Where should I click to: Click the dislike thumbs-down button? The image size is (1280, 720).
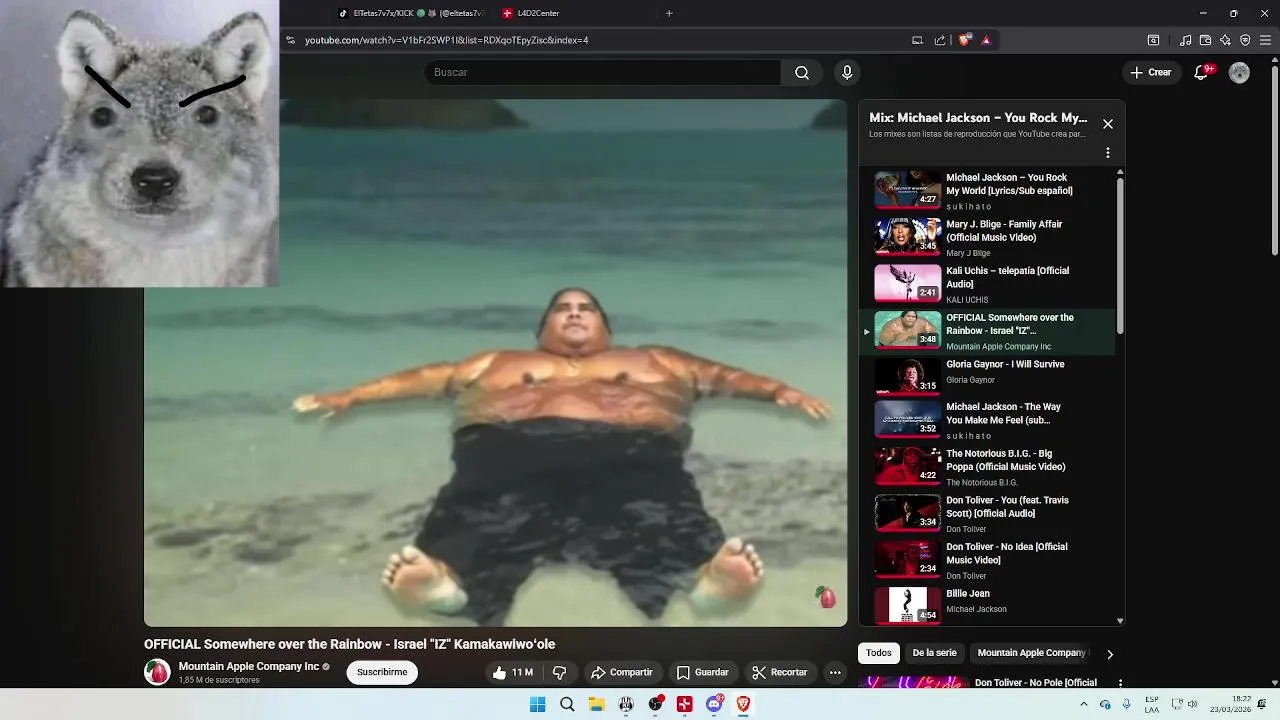tap(560, 672)
